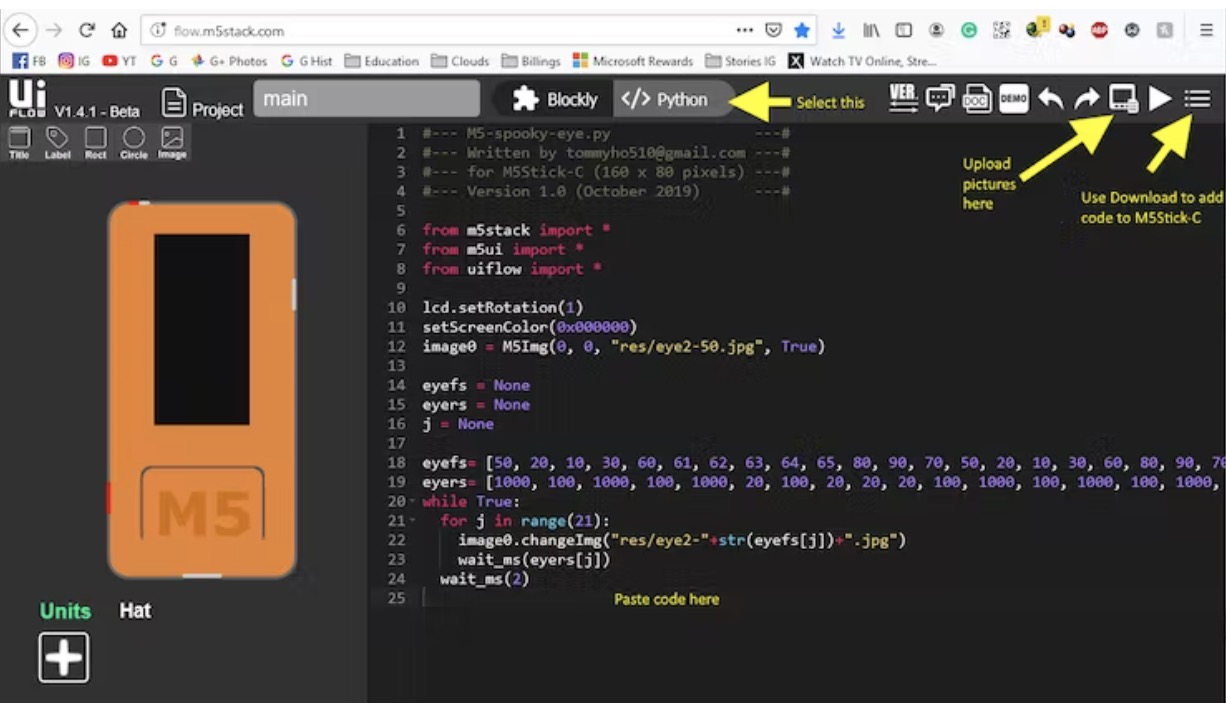1226x706 pixels.
Task: Select the Image element tool
Action: 172,141
